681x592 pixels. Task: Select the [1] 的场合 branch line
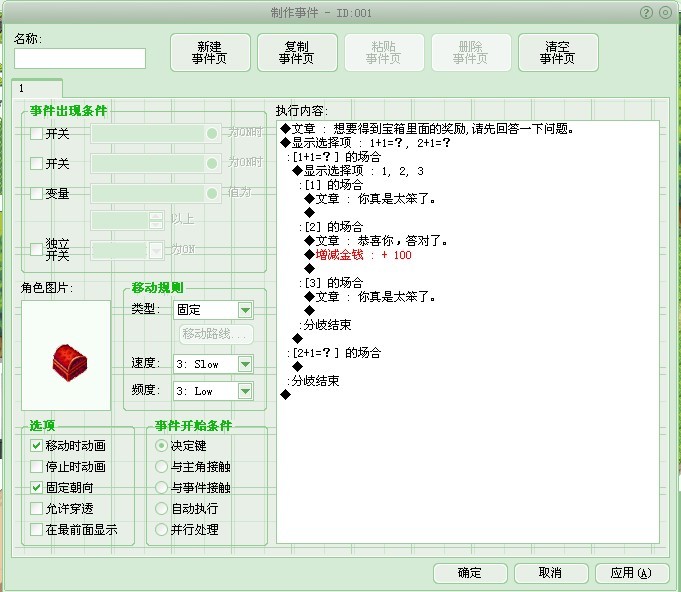pyautogui.click(x=331, y=185)
